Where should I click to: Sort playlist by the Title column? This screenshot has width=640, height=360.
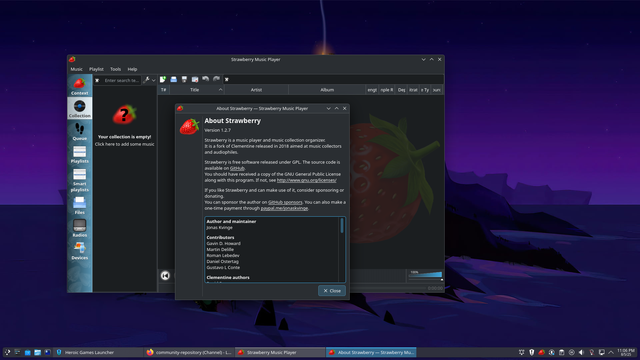196,90
